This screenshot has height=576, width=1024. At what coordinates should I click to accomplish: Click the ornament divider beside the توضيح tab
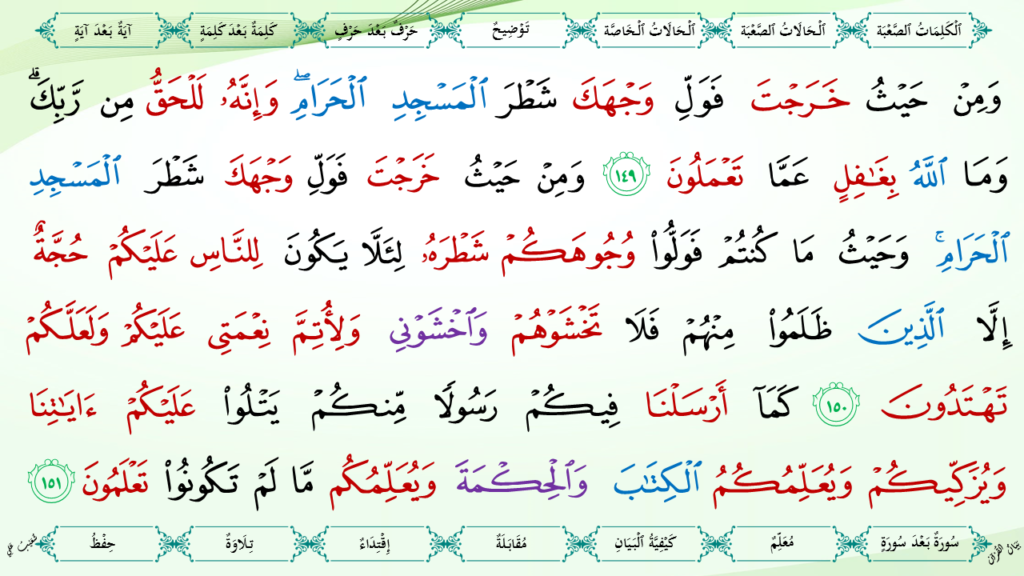point(578,29)
